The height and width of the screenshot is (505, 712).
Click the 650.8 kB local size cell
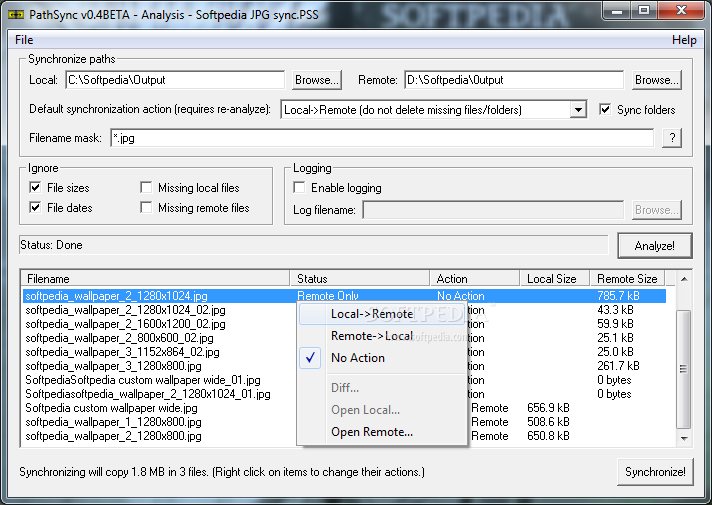pos(548,436)
